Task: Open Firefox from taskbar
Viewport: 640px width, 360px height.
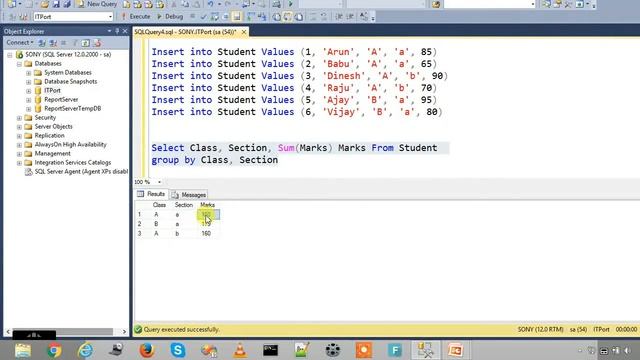Action: (x=147, y=350)
